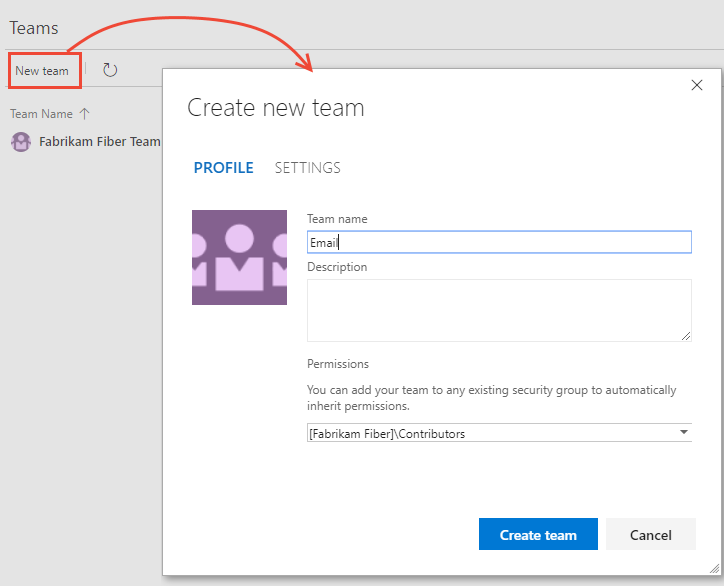Click the Permissions label text
The width and height of the screenshot is (724, 587).
pyautogui.click(x=338, y=364)
